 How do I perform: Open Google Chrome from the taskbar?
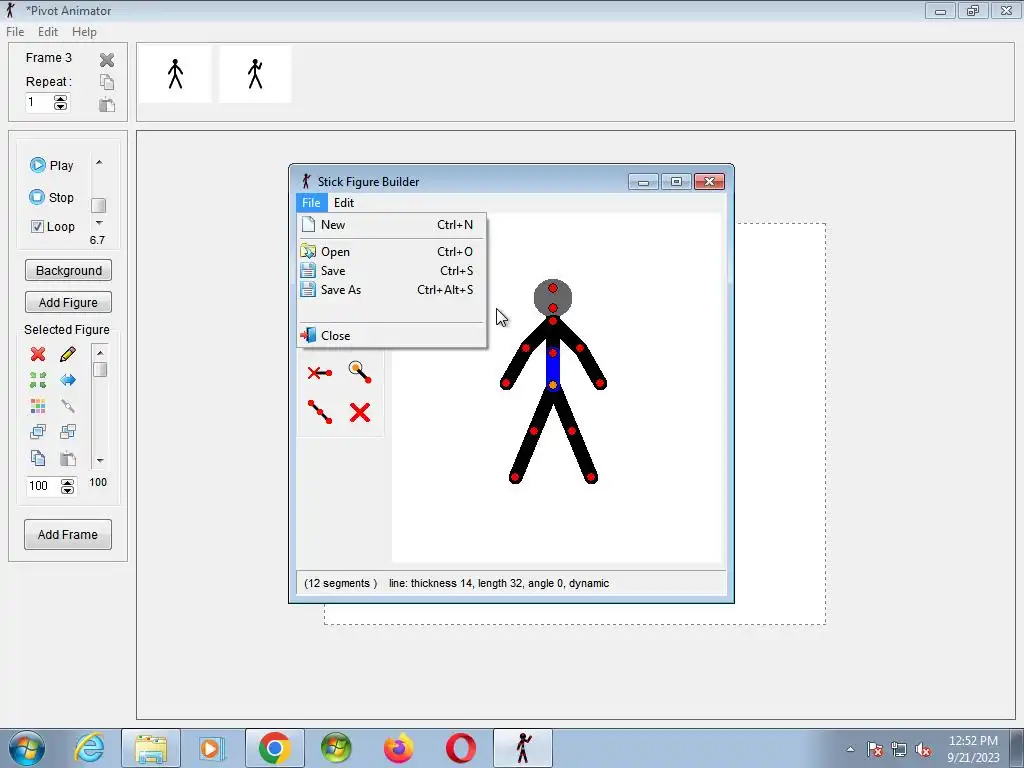coord(275,748)
